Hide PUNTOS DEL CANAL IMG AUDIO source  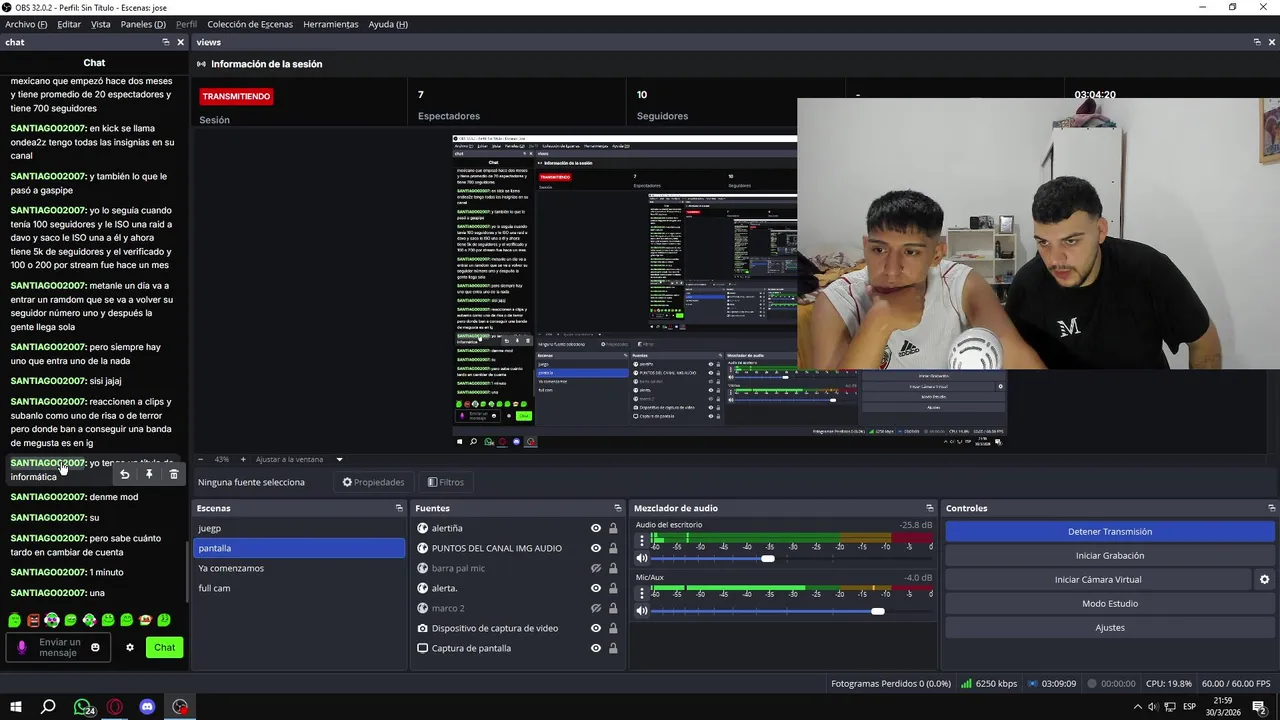tap(596, 548)
